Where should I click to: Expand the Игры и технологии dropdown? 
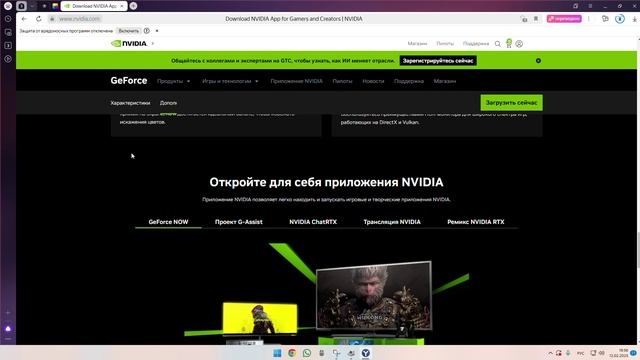[230, 81]
